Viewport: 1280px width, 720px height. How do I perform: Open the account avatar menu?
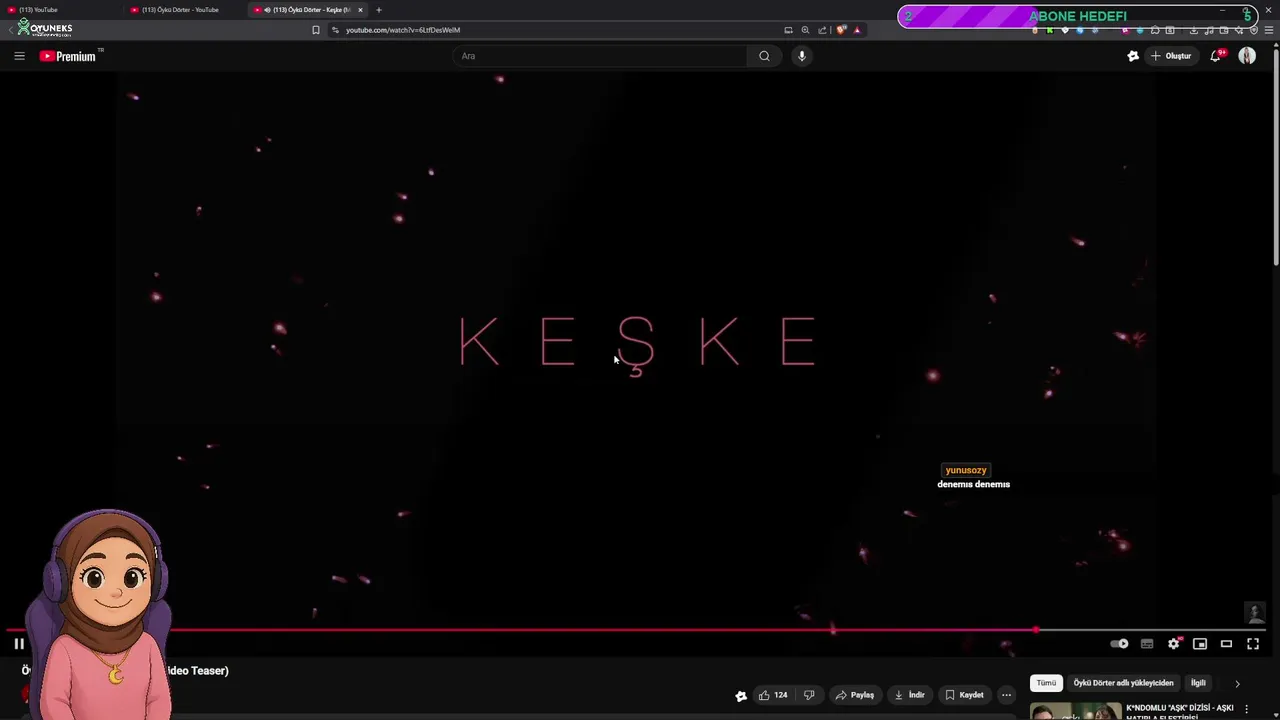tap(1247, 56)
